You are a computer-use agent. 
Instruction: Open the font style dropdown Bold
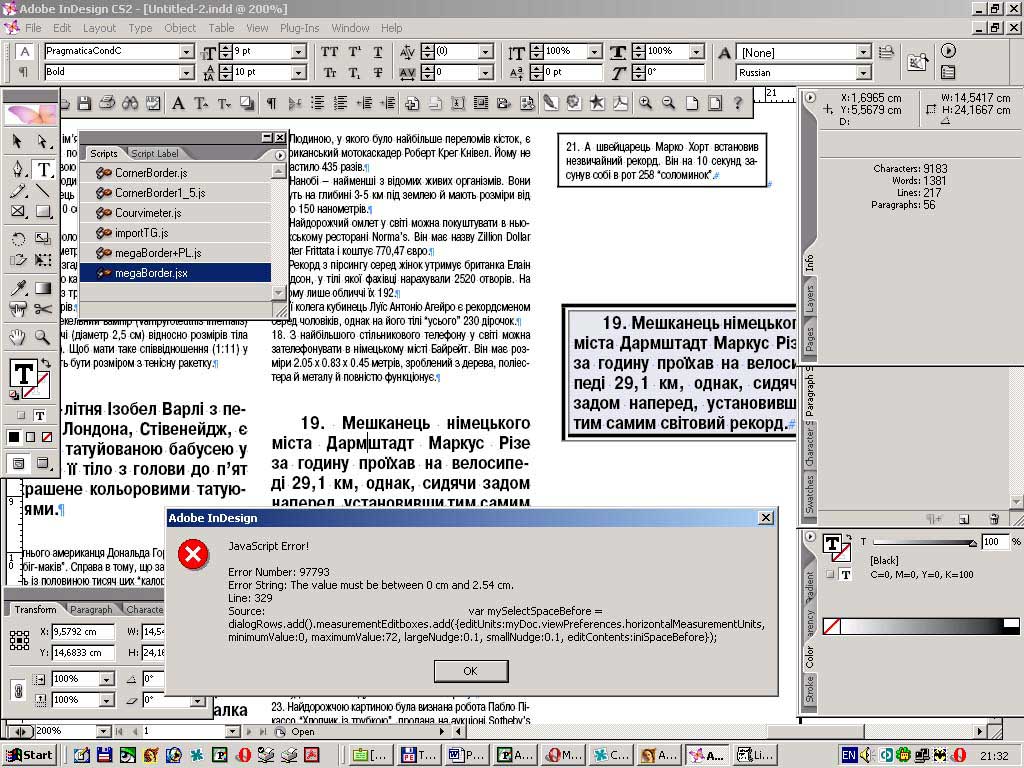(x=187, y=72)
